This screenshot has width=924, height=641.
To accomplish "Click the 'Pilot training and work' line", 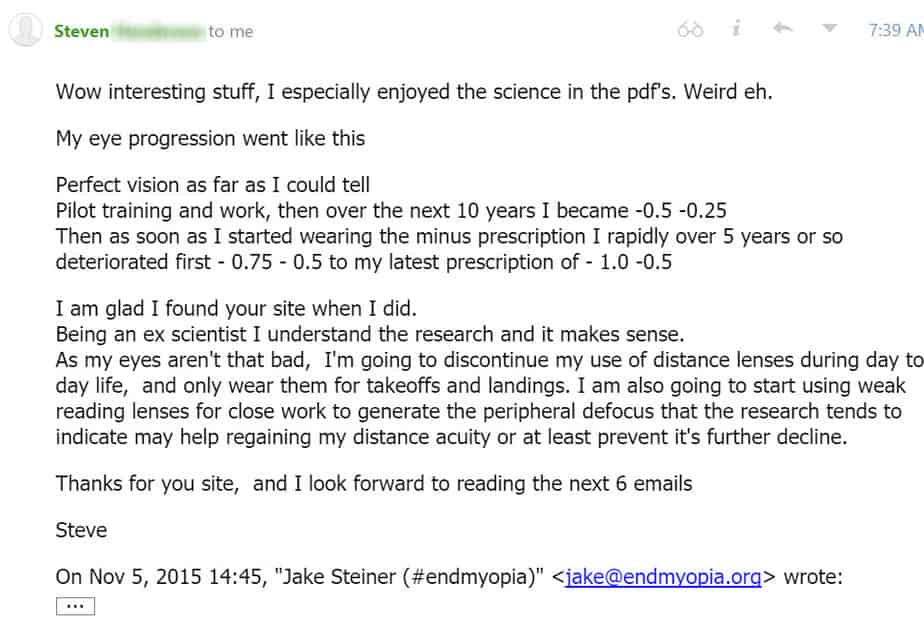I will pos(391,210).
